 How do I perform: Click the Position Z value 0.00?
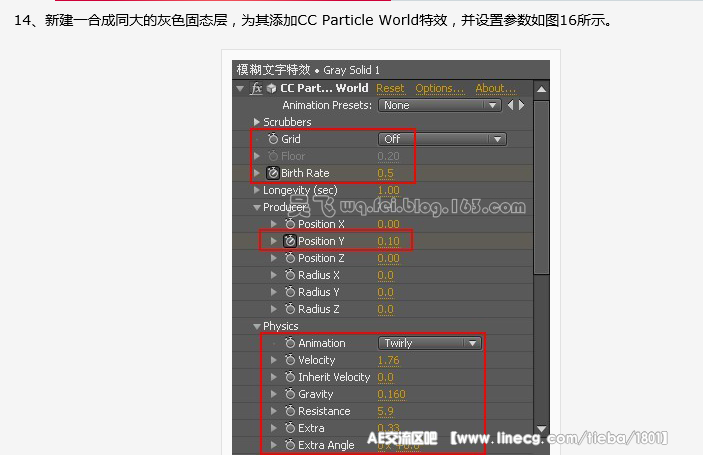[388, 259]
